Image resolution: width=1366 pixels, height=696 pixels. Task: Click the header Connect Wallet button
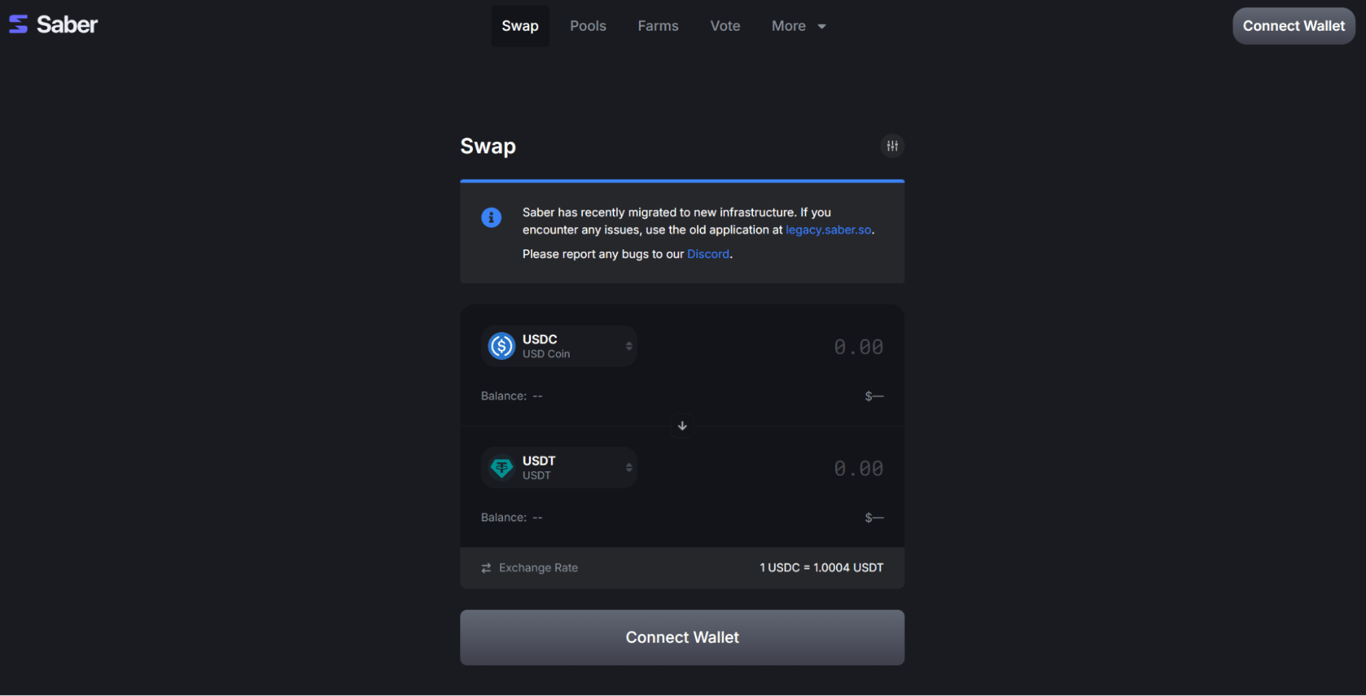[1293, 26]
